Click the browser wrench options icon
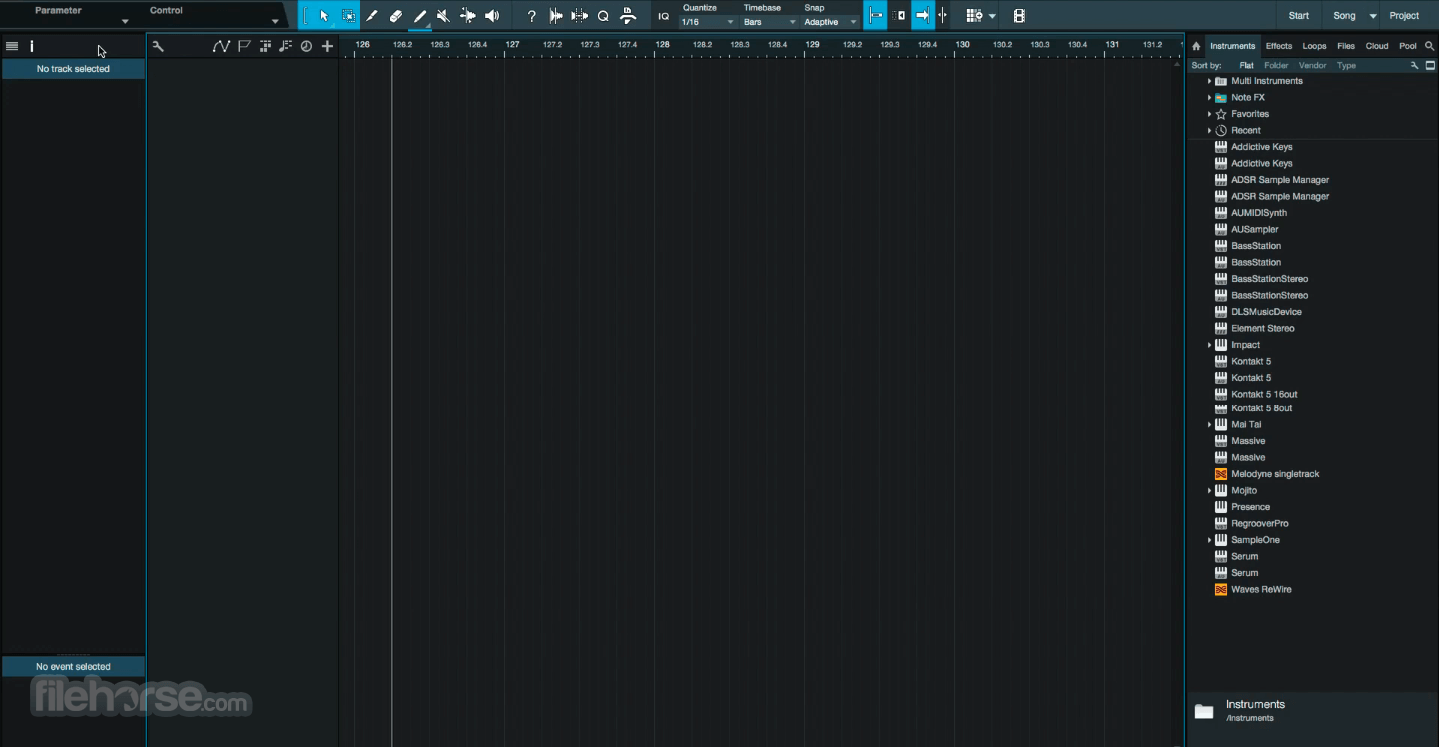 click(1414, 65)
